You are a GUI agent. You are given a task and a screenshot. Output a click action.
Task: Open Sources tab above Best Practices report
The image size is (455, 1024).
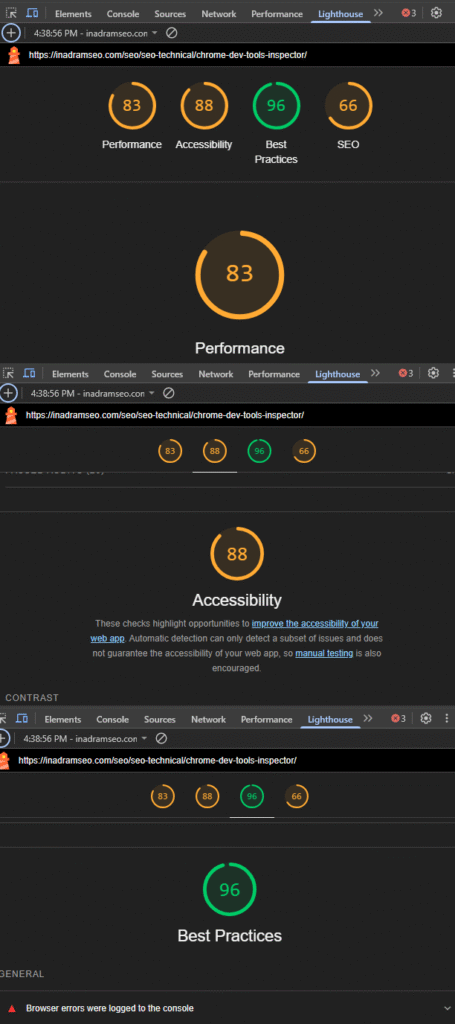(x=160, y=720)
